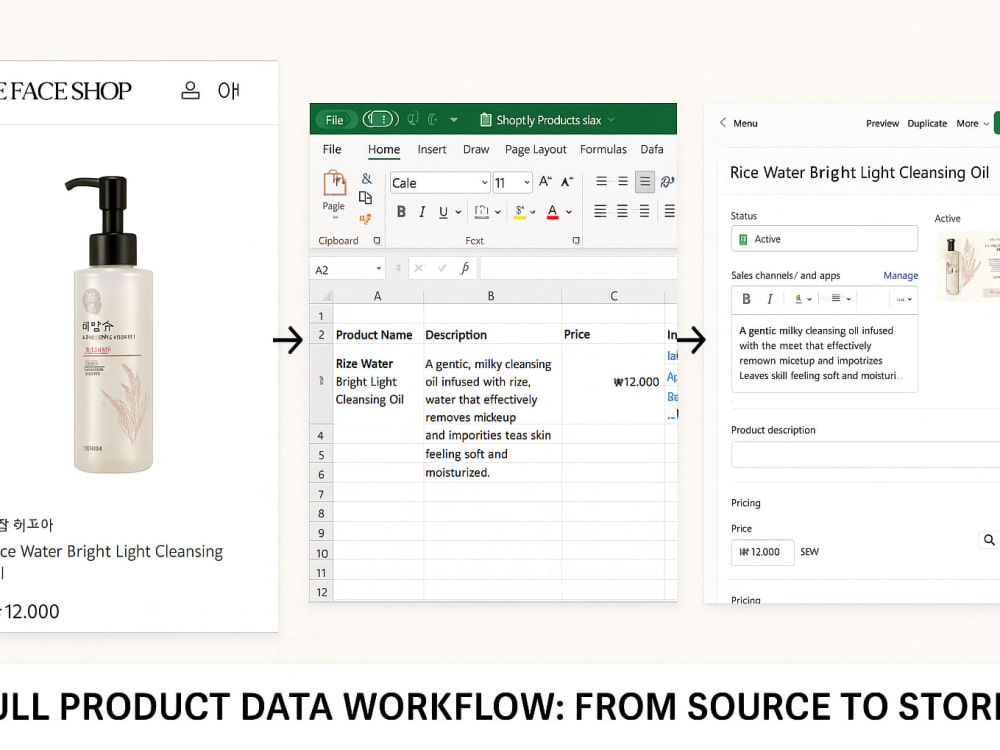The width and height of the screenshot is (1000, 750).
Task: Open the quick access toolbar dropdown arrow
Action: click(453, 120)
